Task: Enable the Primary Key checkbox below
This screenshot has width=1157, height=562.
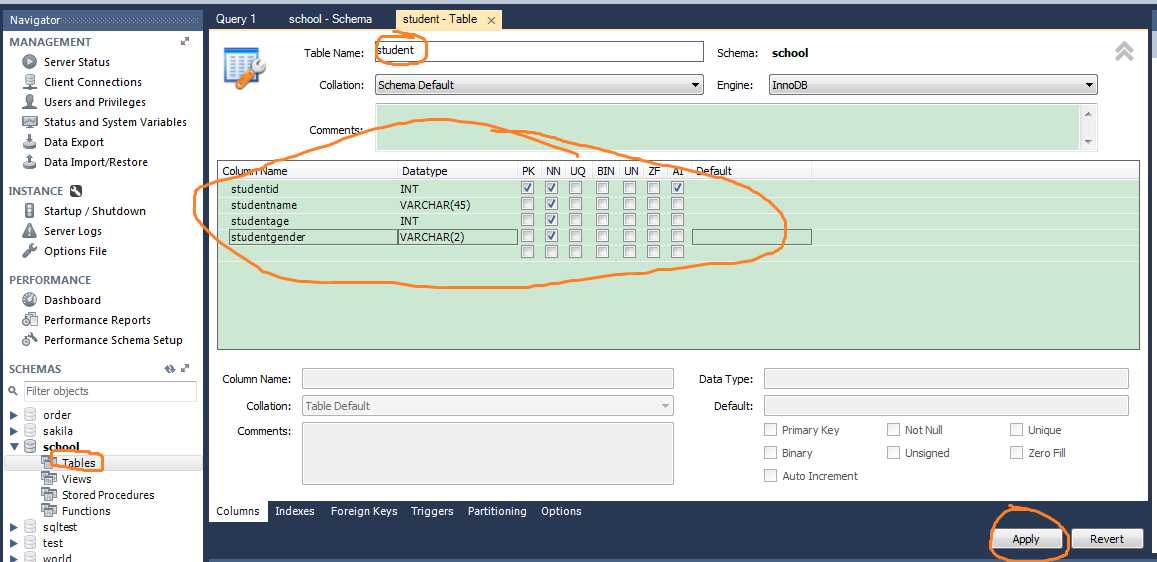Action: [770, 430]
